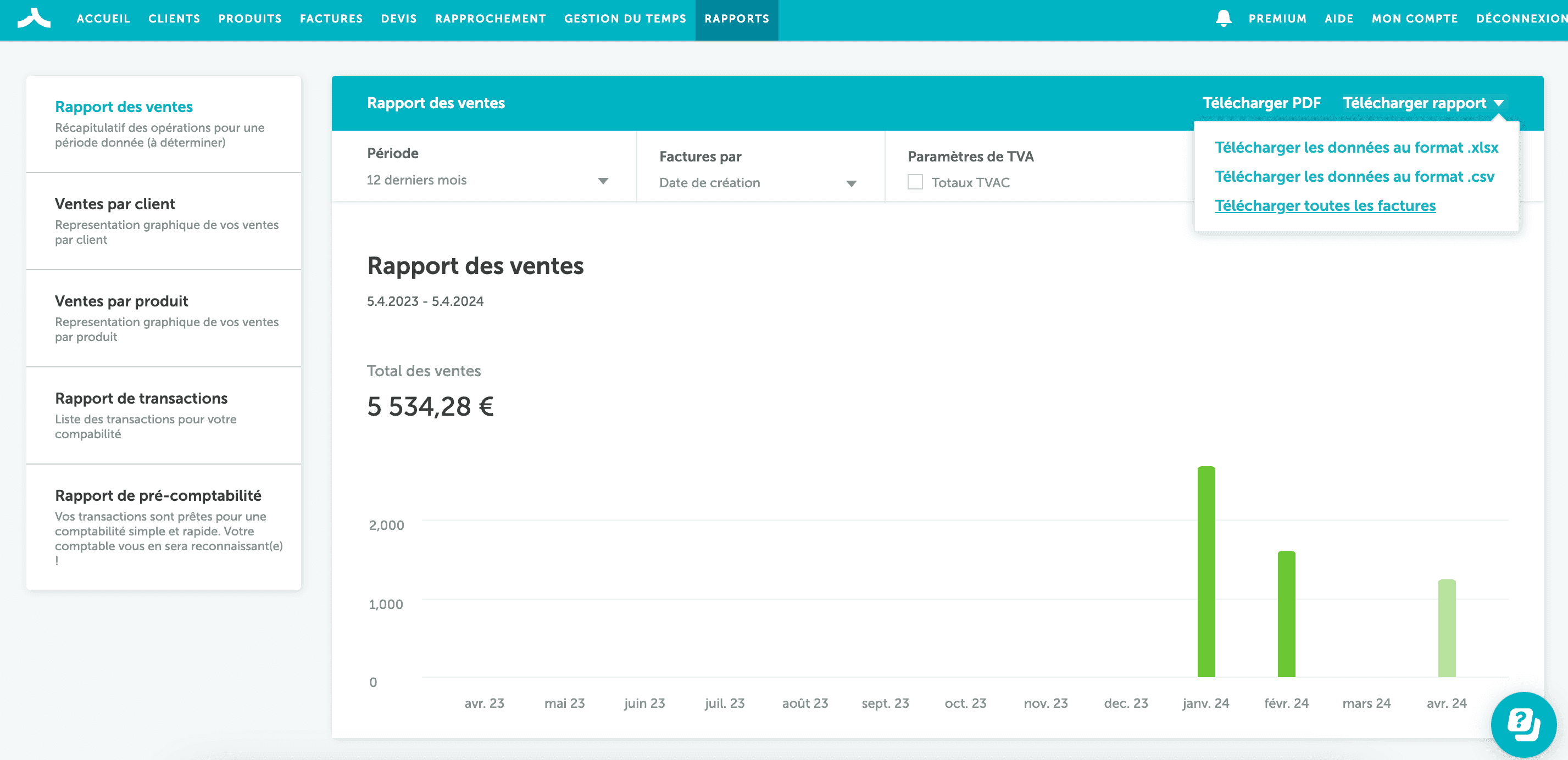1568x760 pixels.
Task: Go to the Gestion du temps menu
Action: pos(625,19)
